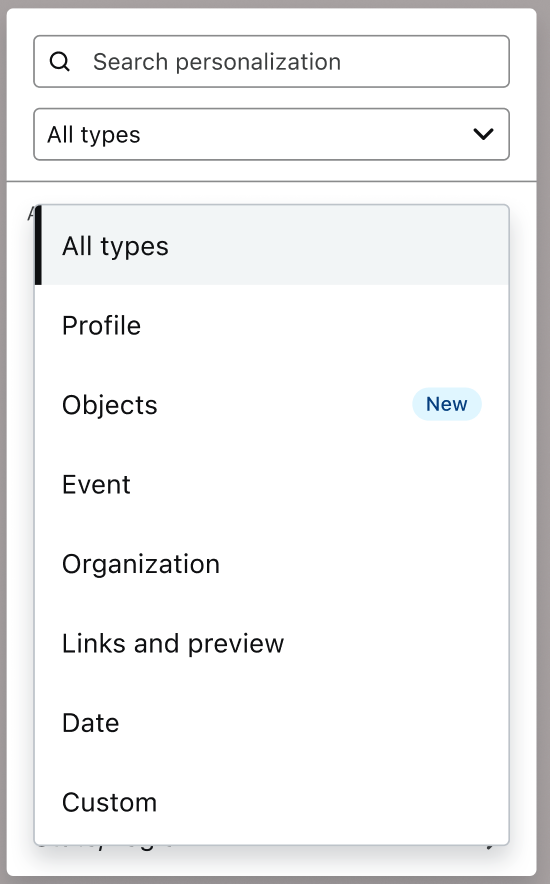Viewport: 550px width, 884px height.
Task: Choose the Organization type filter
Action: tap(272, 564)
